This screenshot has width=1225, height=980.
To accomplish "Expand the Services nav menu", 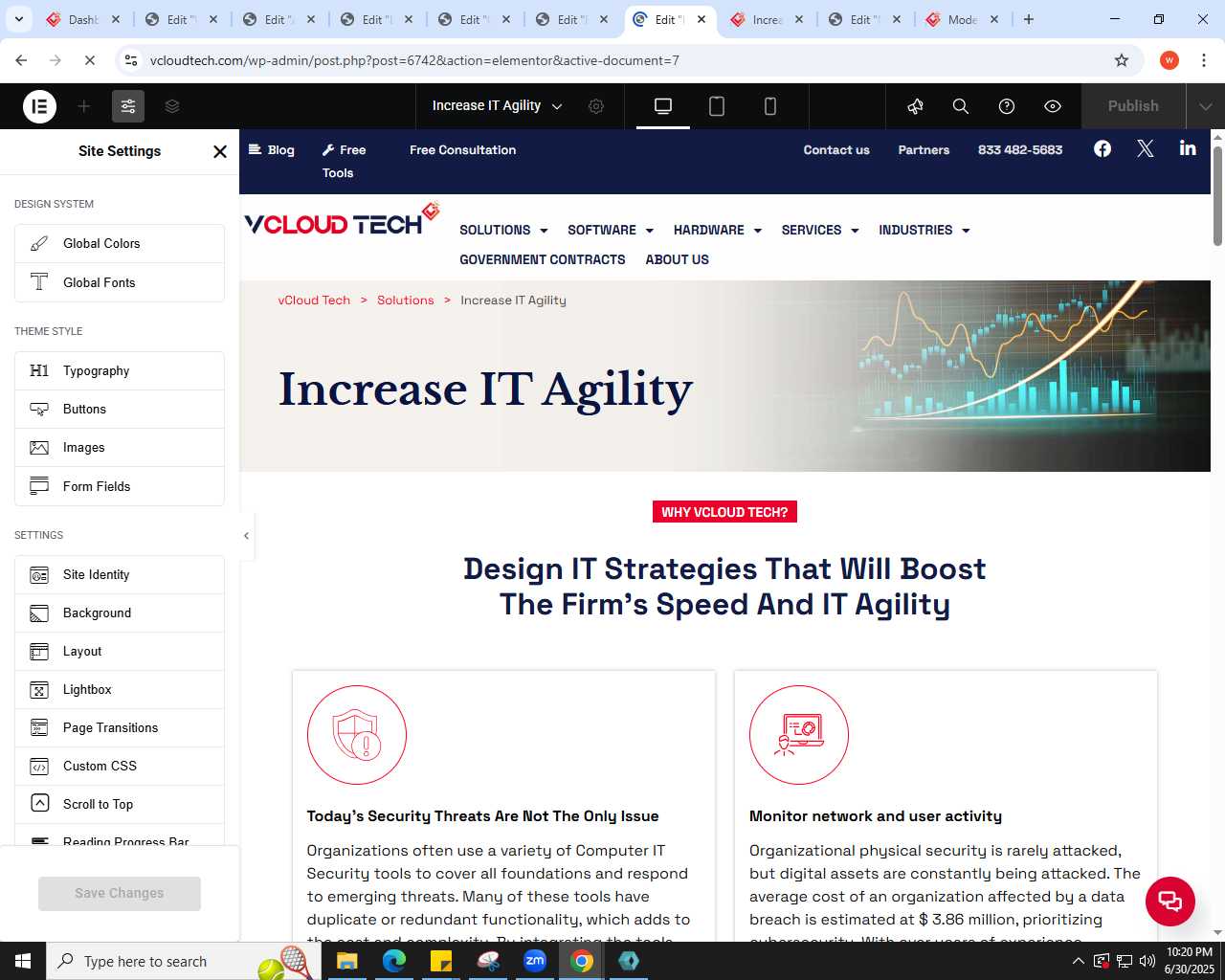I will [x=820, y=230].
